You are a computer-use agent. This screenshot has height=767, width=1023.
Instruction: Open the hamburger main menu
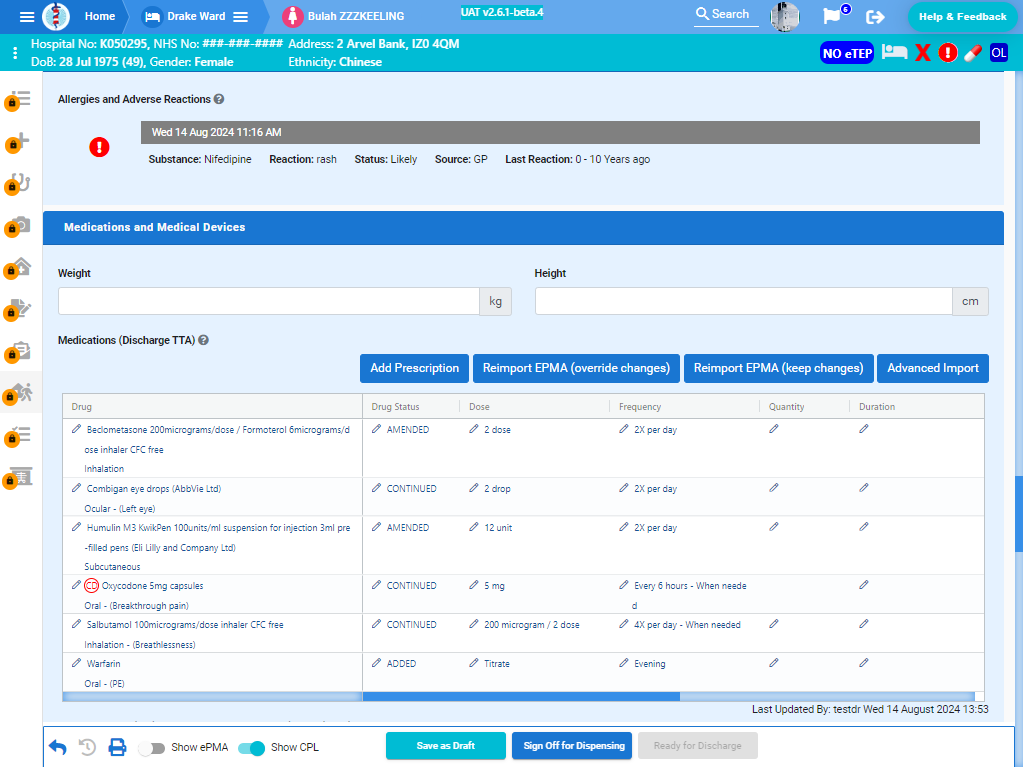click(27, 17)
